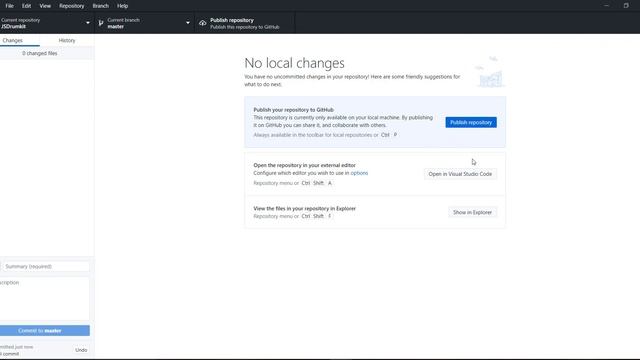Focus the Summary (required) input field

tap(46, 267)
